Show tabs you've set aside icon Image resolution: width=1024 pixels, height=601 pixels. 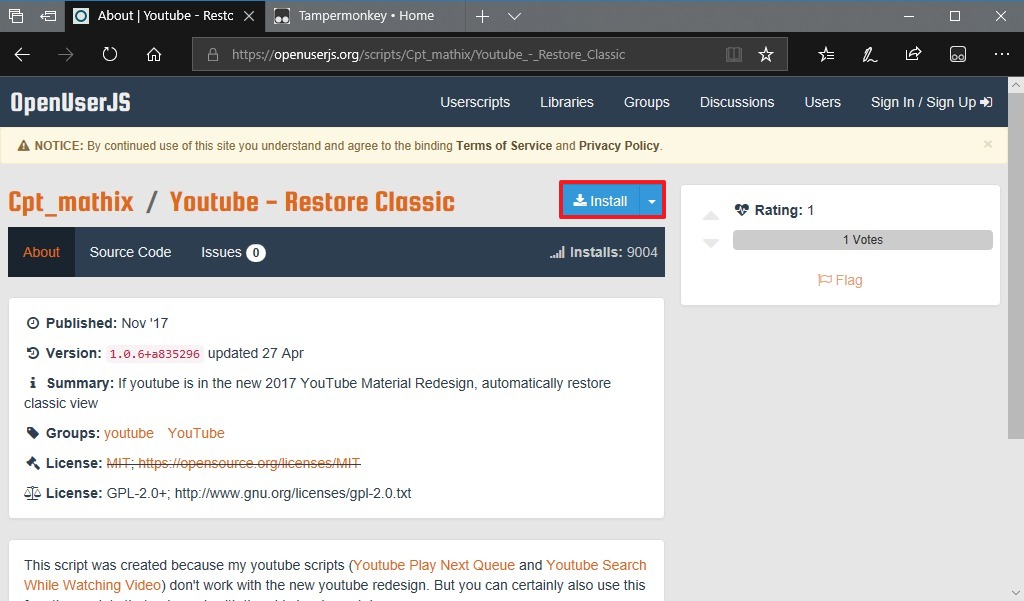(16, 16)
